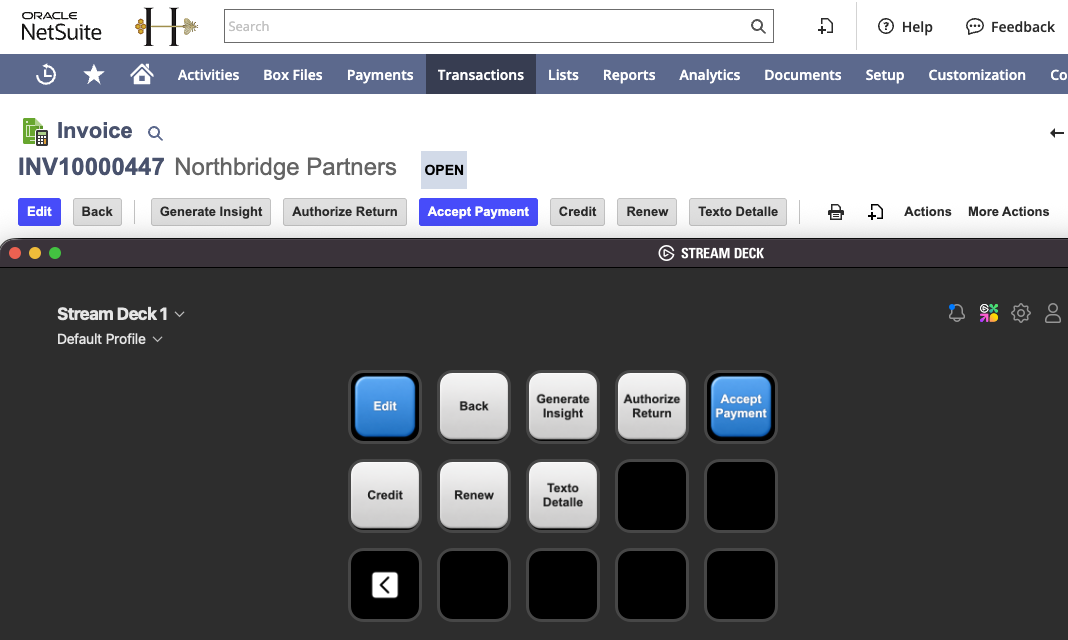Open Stream Deck notifications bell icon

coord(956,313)
